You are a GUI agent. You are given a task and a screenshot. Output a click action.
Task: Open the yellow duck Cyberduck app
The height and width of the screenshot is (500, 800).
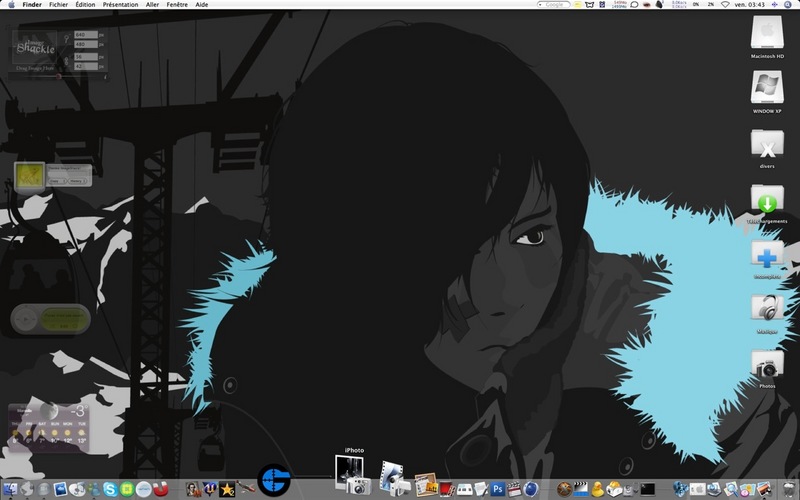597,489
